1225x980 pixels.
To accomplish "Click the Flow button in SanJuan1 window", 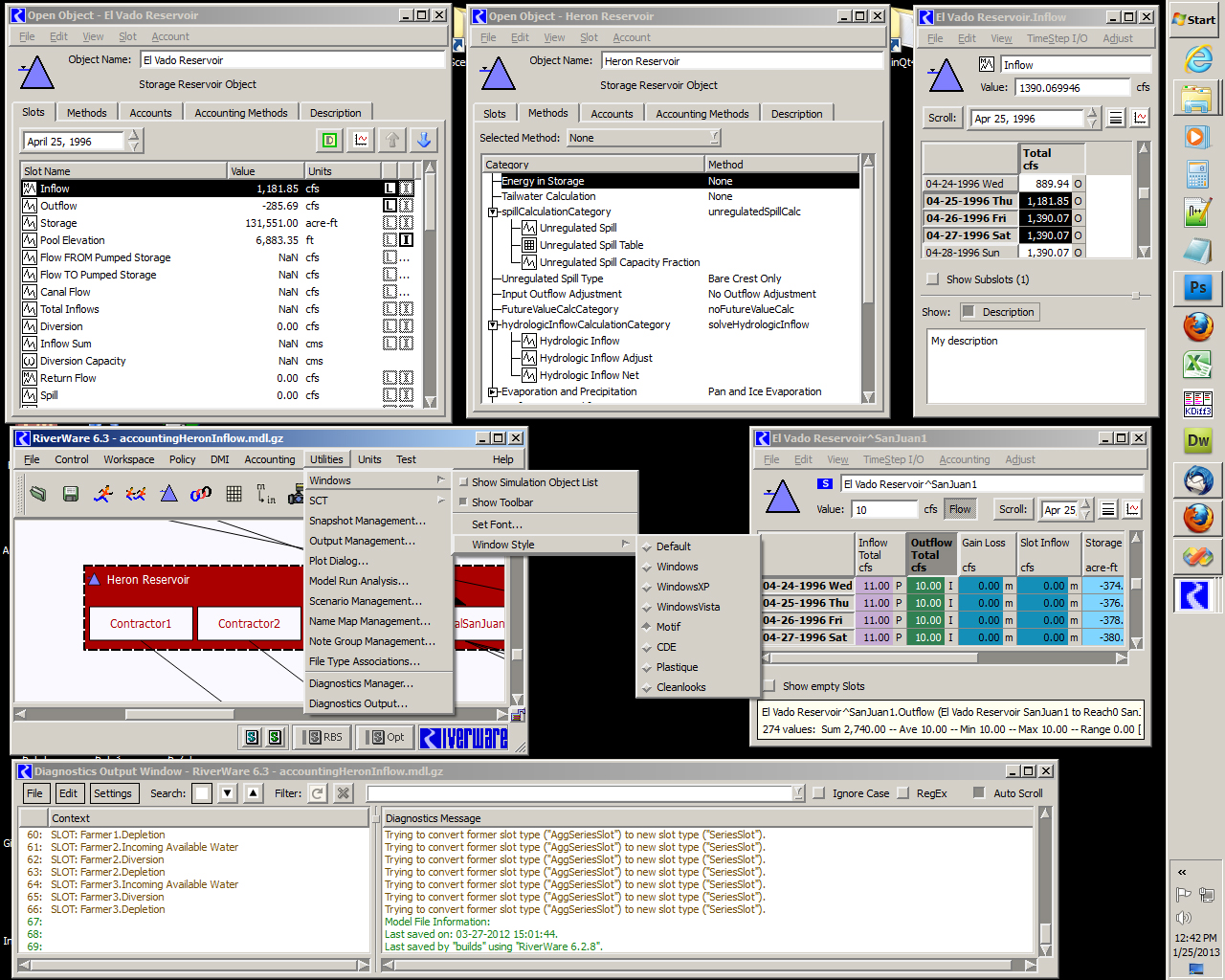I will click(960, 509).
